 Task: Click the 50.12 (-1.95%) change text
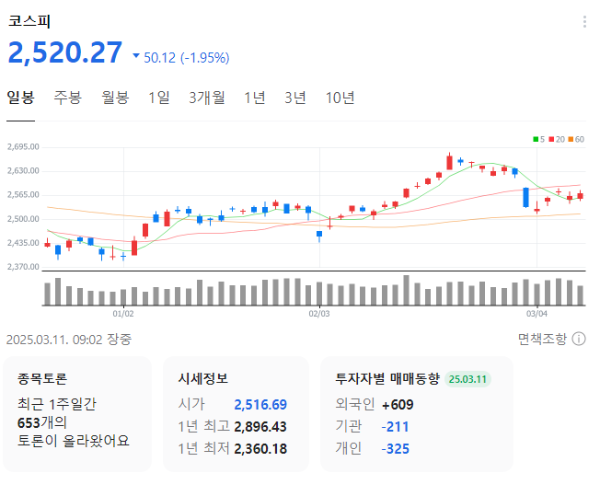[x=186, y=58]
